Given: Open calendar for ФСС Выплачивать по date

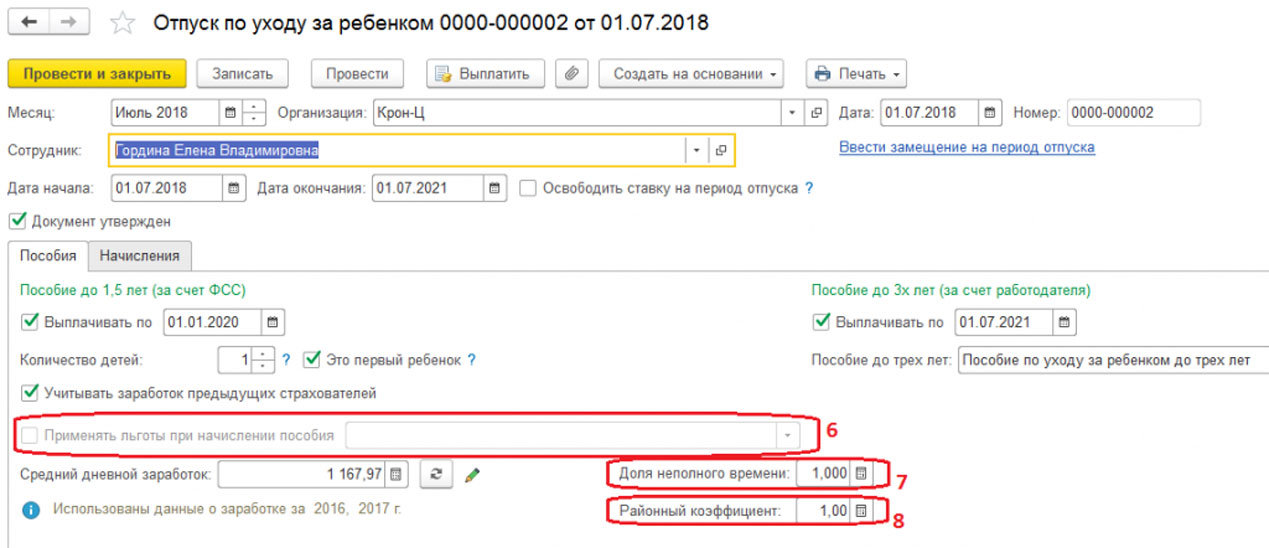Looking at the screenshot, I should [273, 322].
